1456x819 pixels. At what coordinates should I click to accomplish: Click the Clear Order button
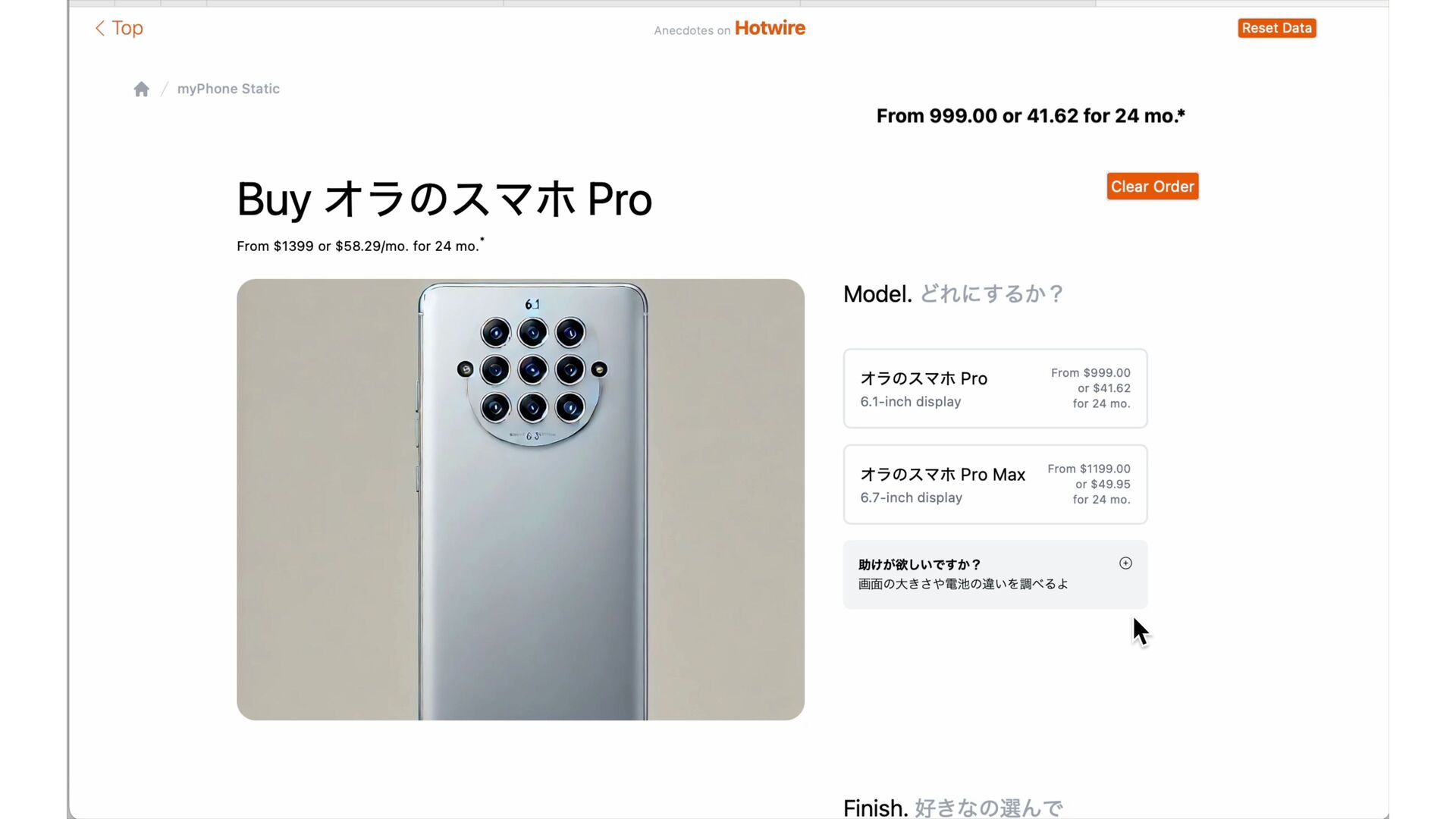point(1152,187)
